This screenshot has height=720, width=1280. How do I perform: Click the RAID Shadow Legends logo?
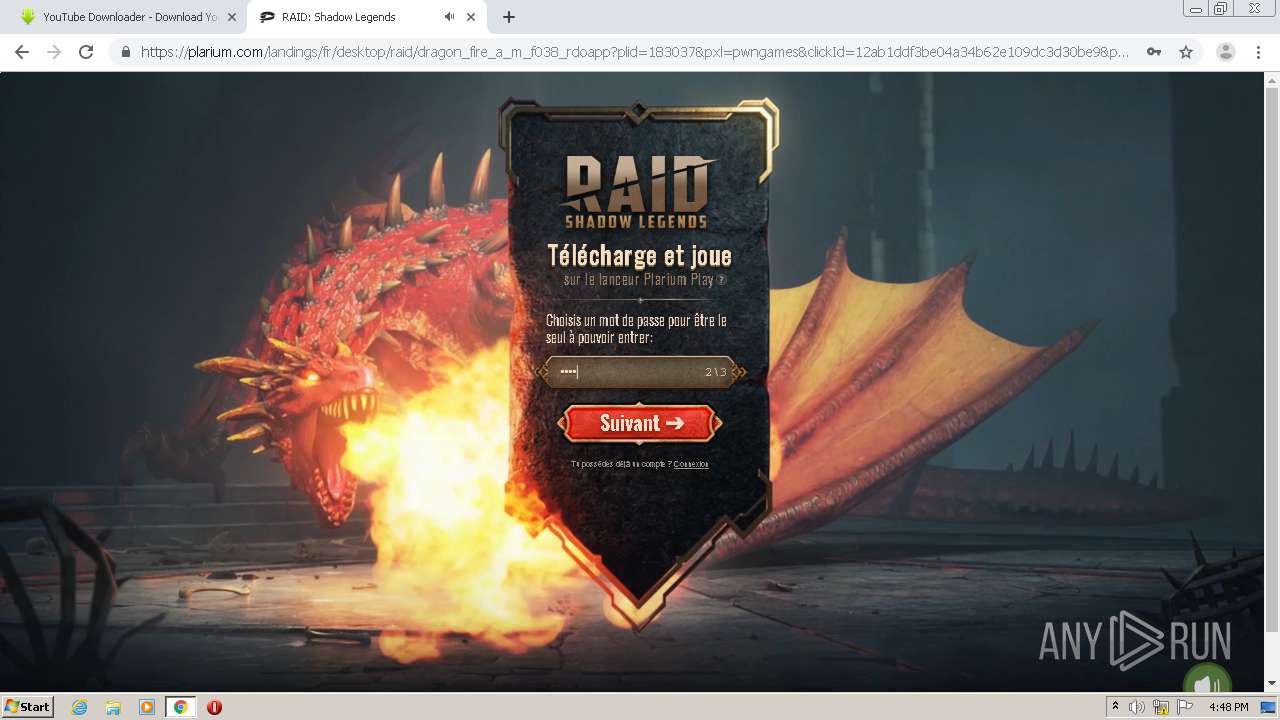[x=637, y=191]
